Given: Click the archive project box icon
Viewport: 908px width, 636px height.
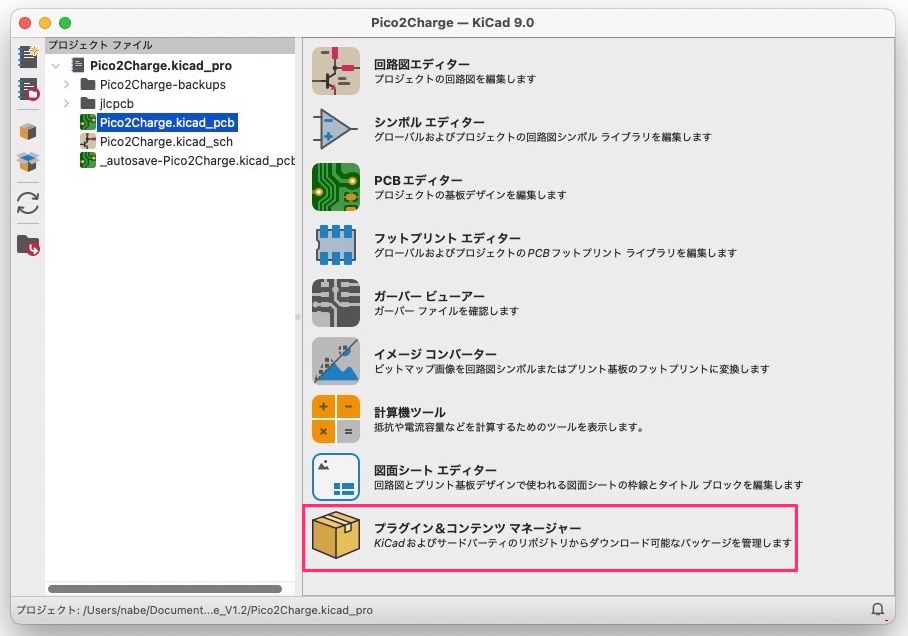Looking at the screenshot, I should pos(28,131).
